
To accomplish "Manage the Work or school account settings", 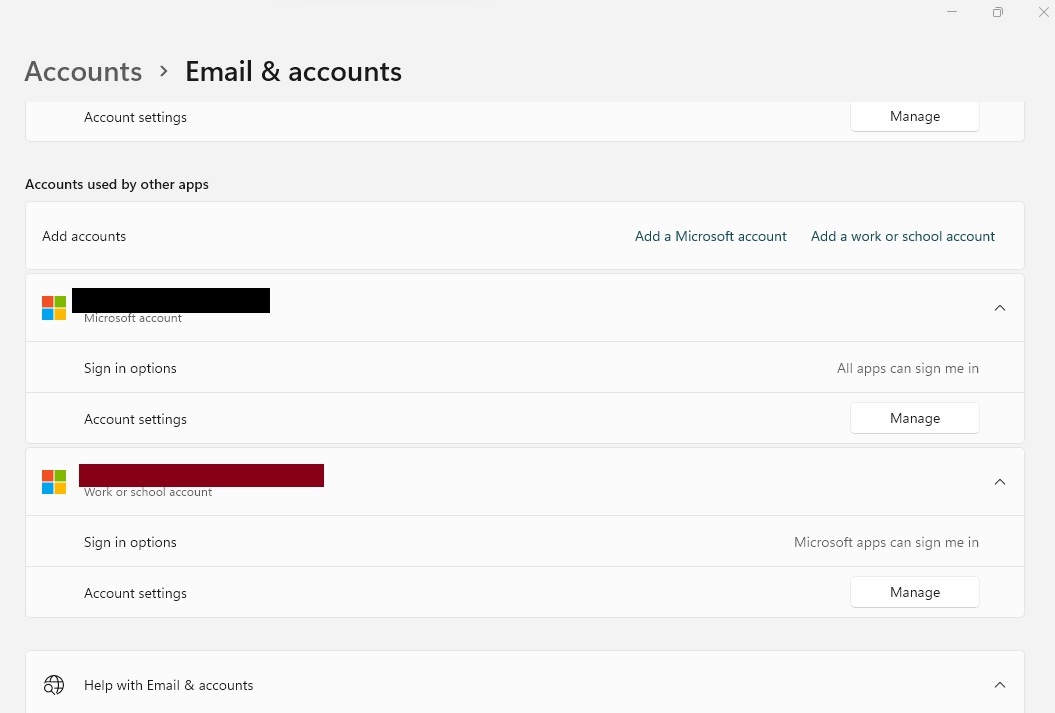I will (x=915, y=593).
